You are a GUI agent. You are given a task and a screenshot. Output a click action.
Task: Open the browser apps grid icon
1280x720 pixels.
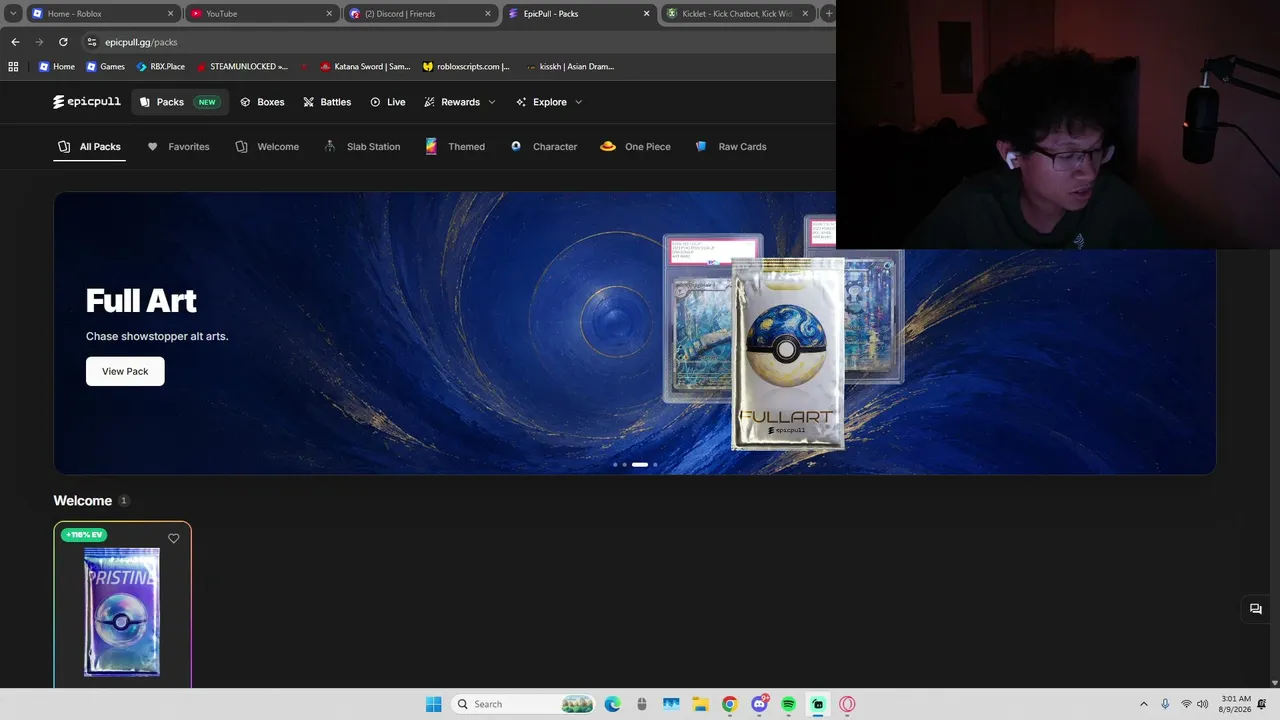coord(13,67)
